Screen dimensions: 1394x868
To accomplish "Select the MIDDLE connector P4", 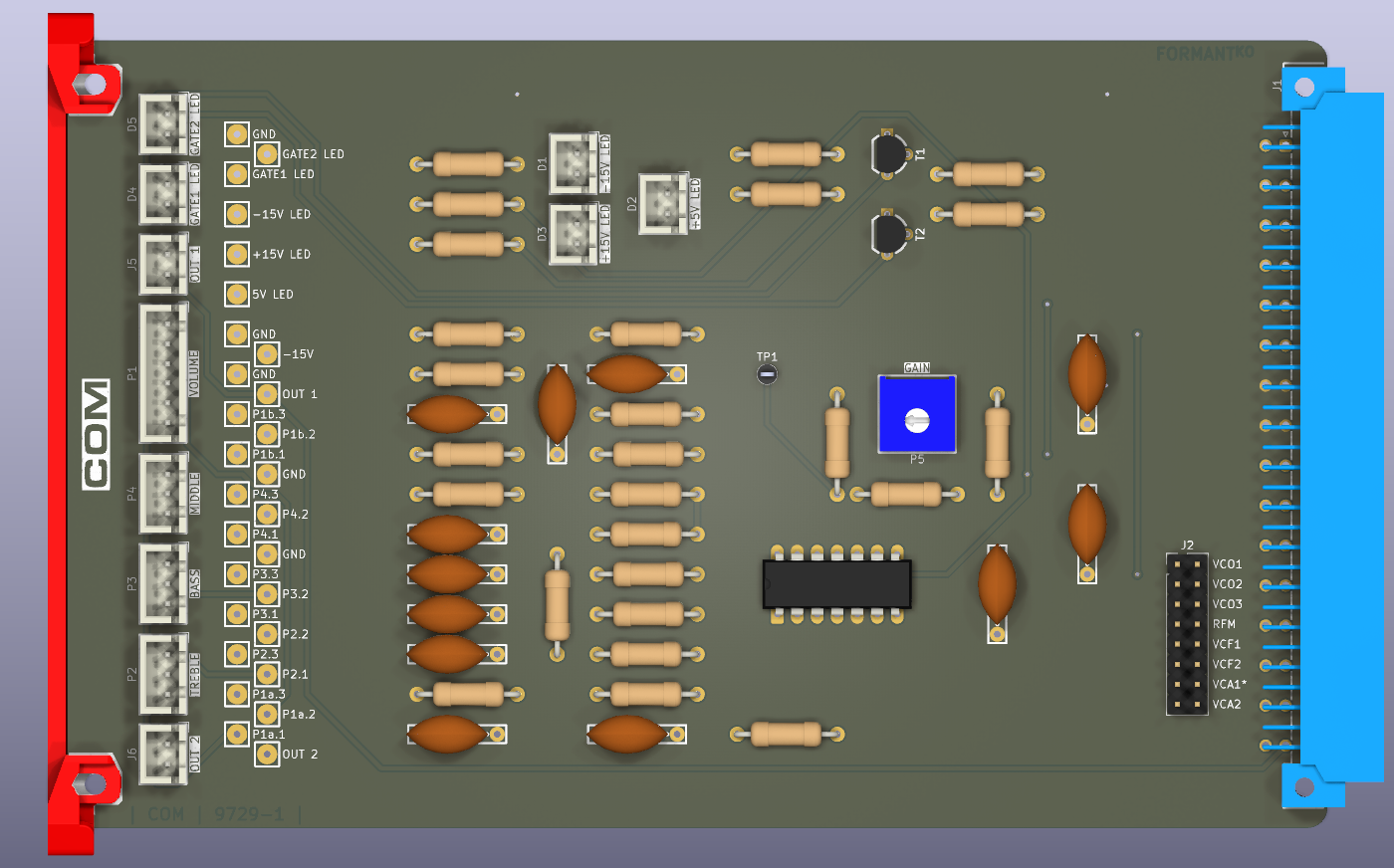I will (163, 494).
